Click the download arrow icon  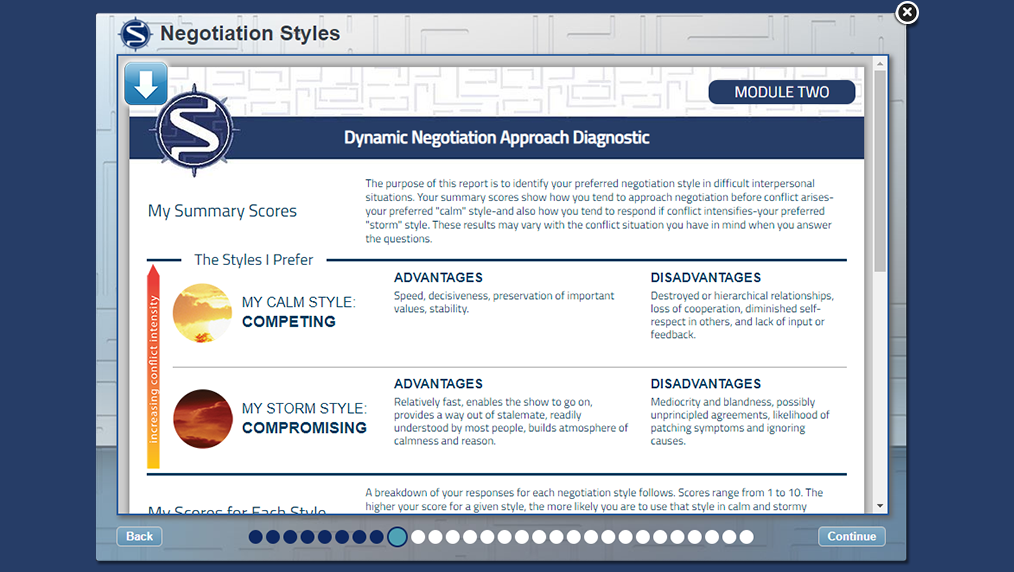[146, 84]
